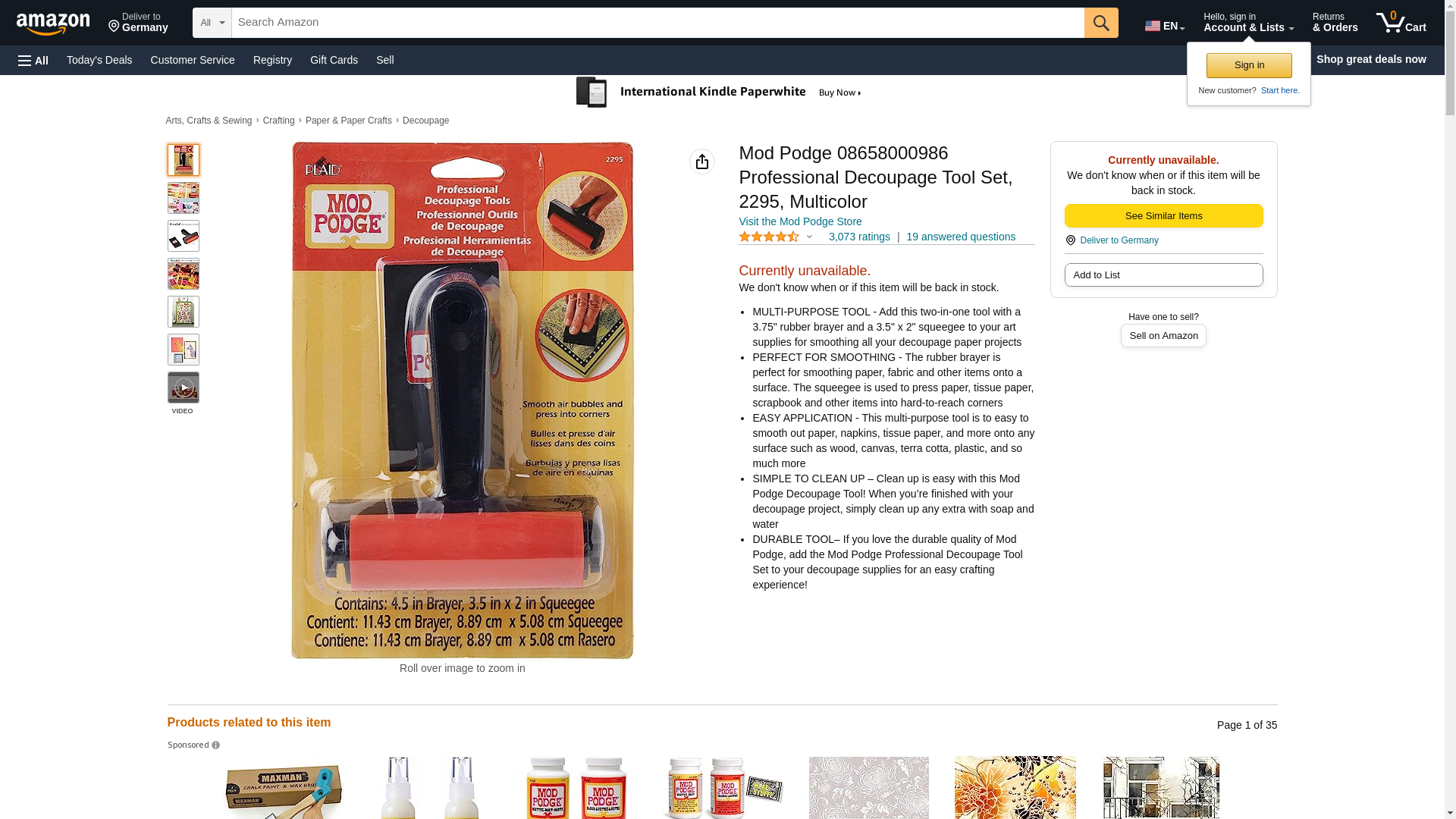Click the Deliver to Germany location pin
The height and width of the screenshot is (819, 1456).
pyautogui.click(x=1070, y=240)
